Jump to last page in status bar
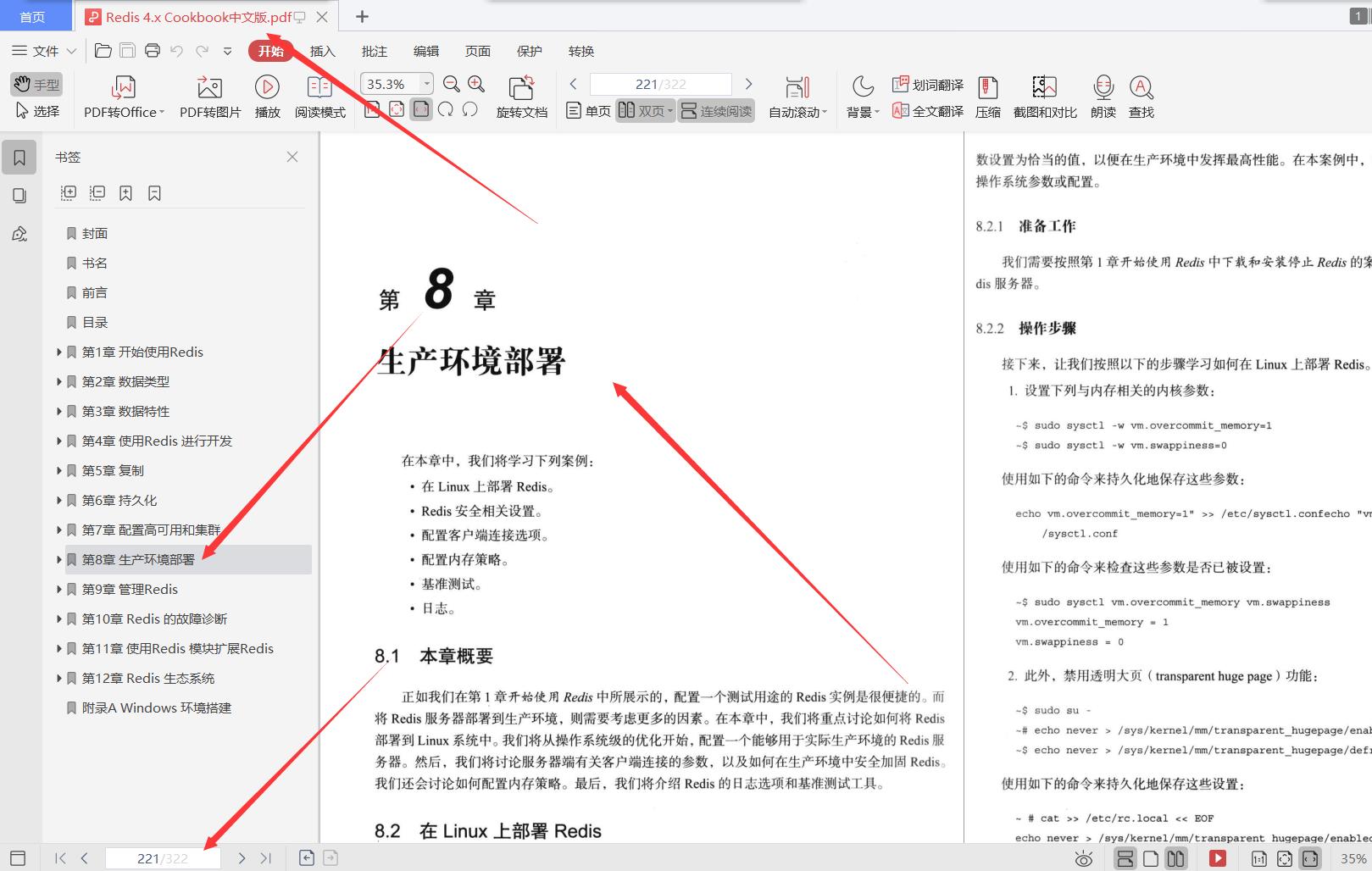This screenshot has height=871, width=1372. point(266,858)
